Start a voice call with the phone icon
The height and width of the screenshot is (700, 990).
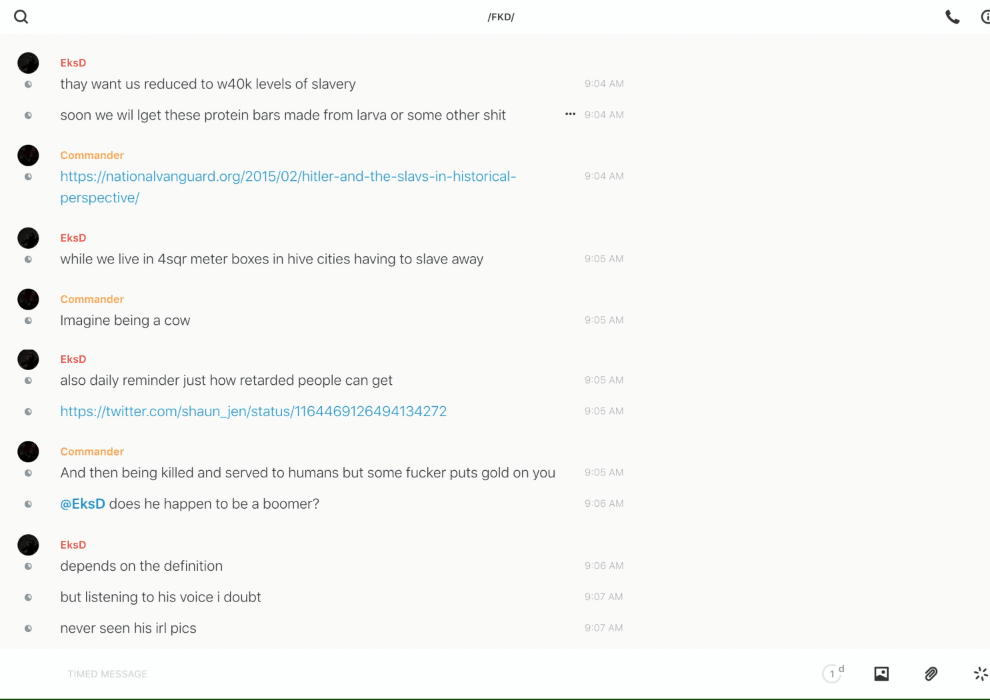click(952, 17)
